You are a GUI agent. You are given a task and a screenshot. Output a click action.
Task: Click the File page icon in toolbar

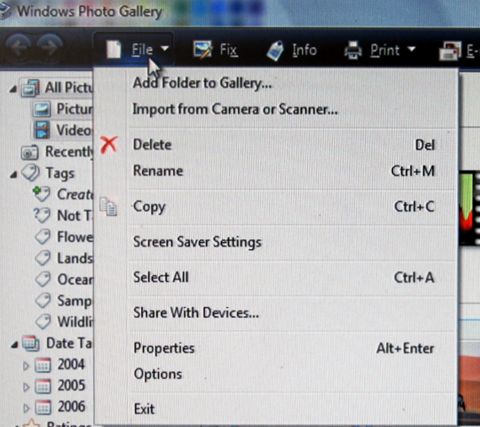point(113,51)
